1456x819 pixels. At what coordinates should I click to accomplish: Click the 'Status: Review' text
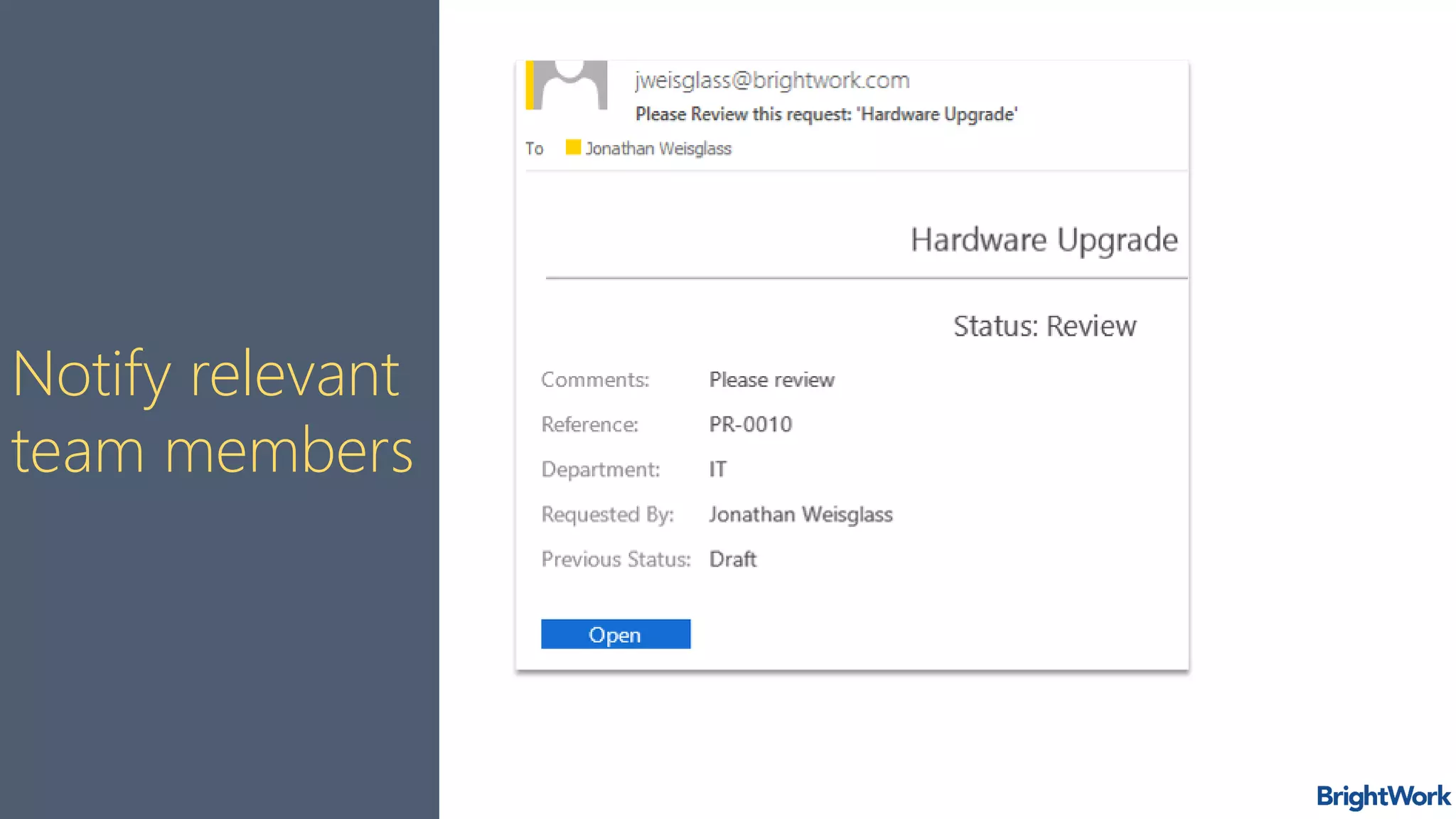1044,326
